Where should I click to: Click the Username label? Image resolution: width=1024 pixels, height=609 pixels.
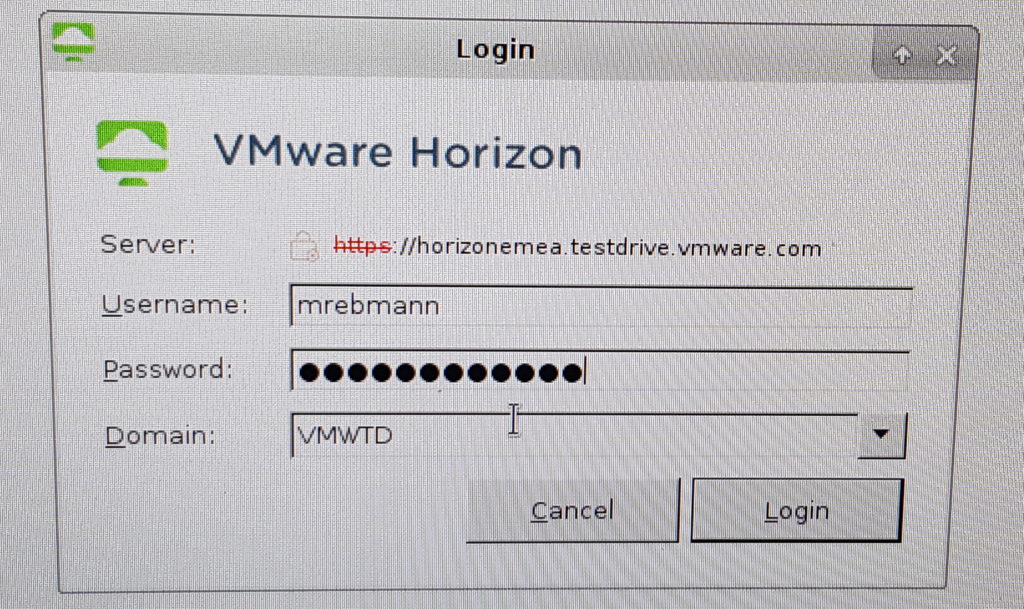click(175, 304)
